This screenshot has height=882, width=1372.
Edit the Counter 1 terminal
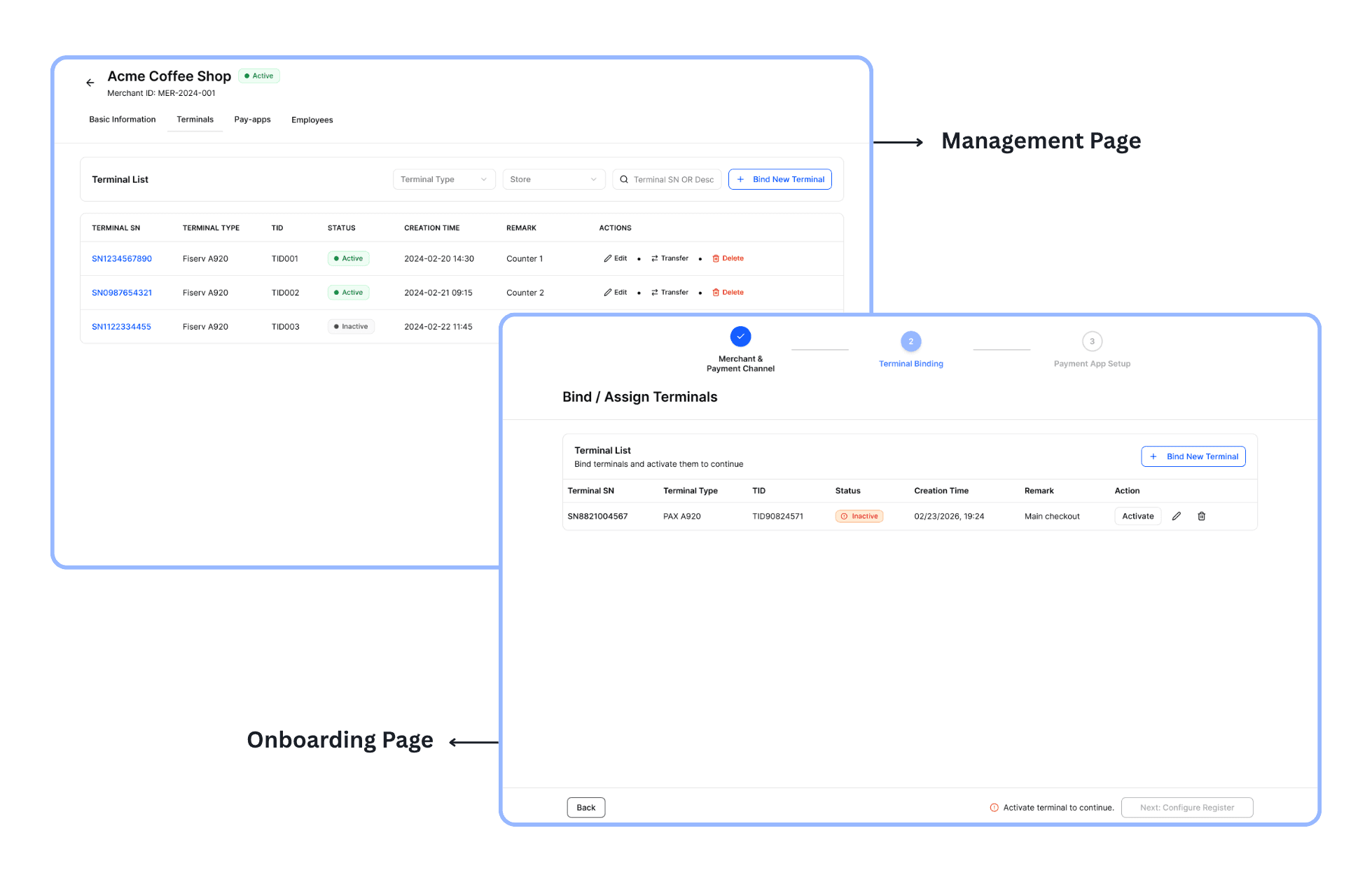[616, 258]
